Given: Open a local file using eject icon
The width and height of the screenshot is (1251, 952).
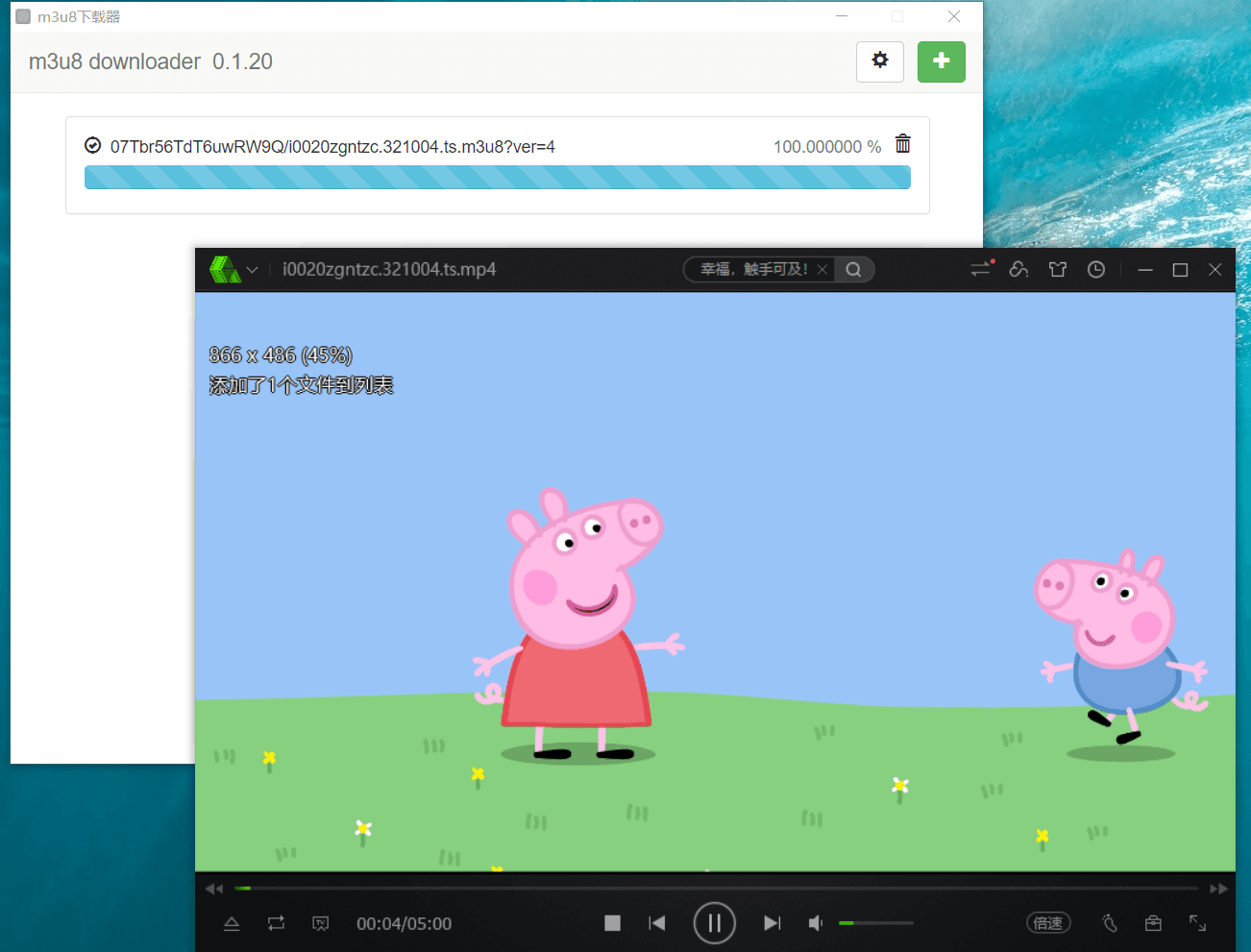Looking at the screenshot, I should click(x=232, y=923).
